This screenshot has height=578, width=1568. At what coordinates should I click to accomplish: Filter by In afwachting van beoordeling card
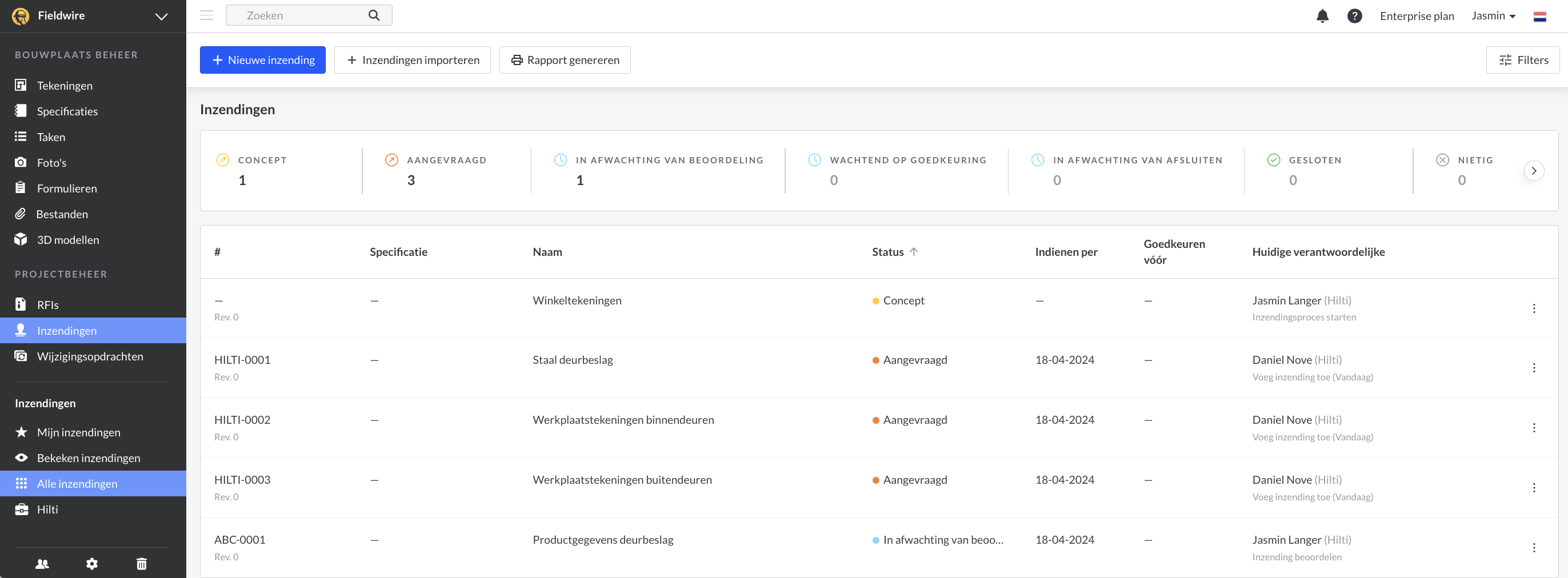click(x=658, y=170)
